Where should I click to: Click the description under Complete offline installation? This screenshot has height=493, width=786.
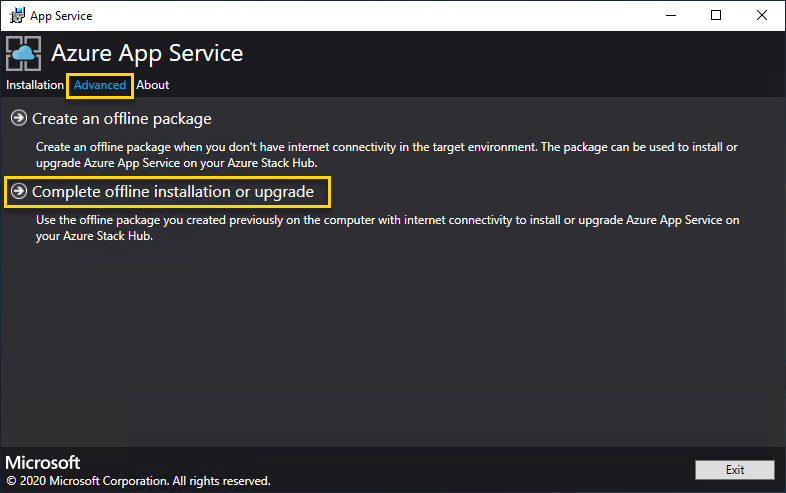[386, 226]
